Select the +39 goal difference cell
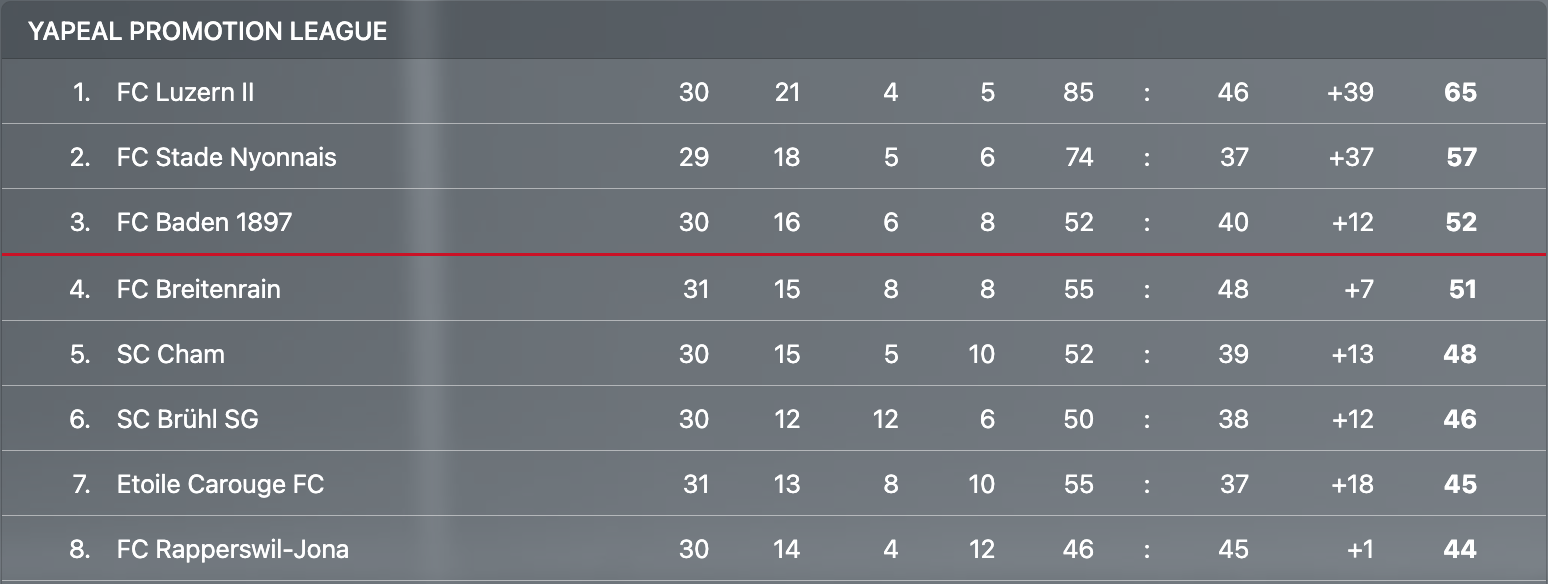Image resolution: width=1548 pixels, height=584 pixels. 1350,92
